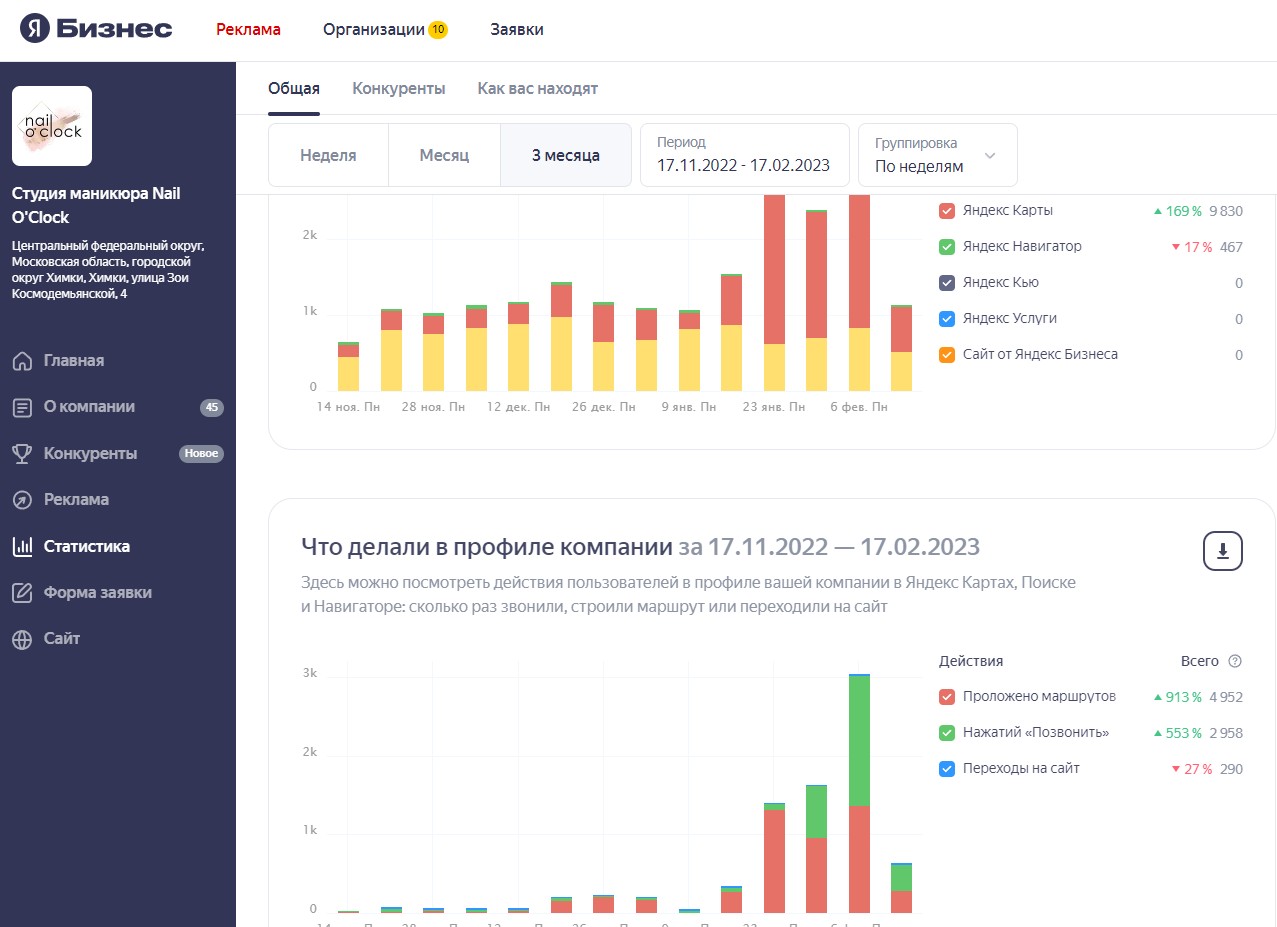Screen dimensions: 1277x927
Task: Toggle the Яндекс Навигатор checkbox
Action: [947, 247]
